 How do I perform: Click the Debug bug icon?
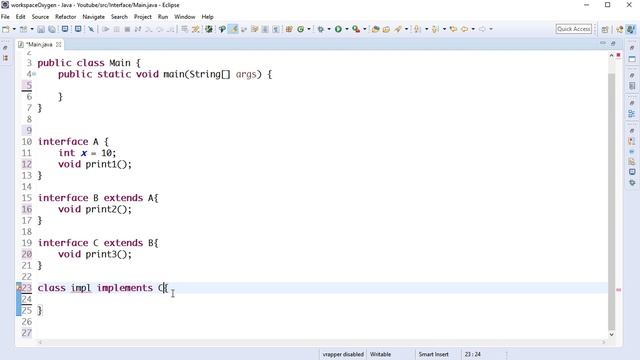pyautogui.click(x=321, y=29)
